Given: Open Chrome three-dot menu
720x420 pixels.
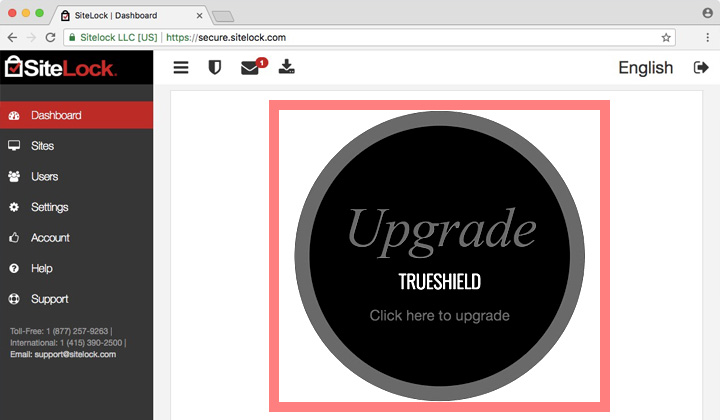Looking at the screenshot, I should tap(708, 38).
